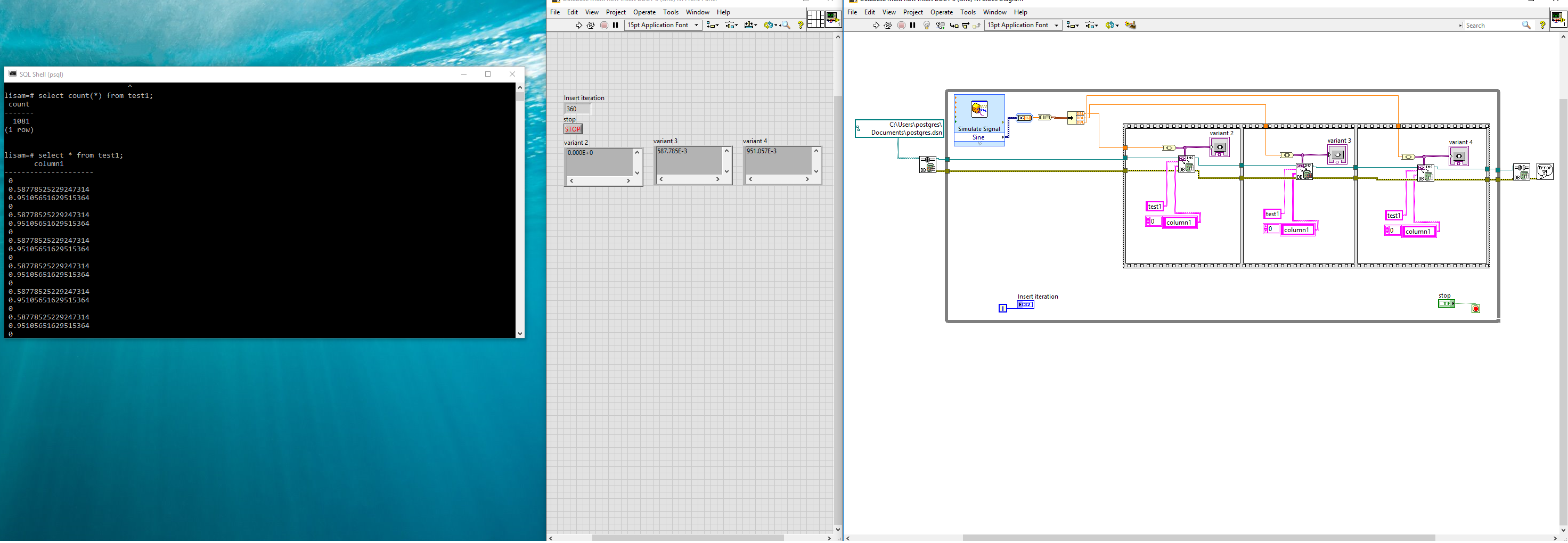The height and width of the screenshot is (543, 1568).
Task: Click the DB Close Connection node
Action: tap(1521, 171)
